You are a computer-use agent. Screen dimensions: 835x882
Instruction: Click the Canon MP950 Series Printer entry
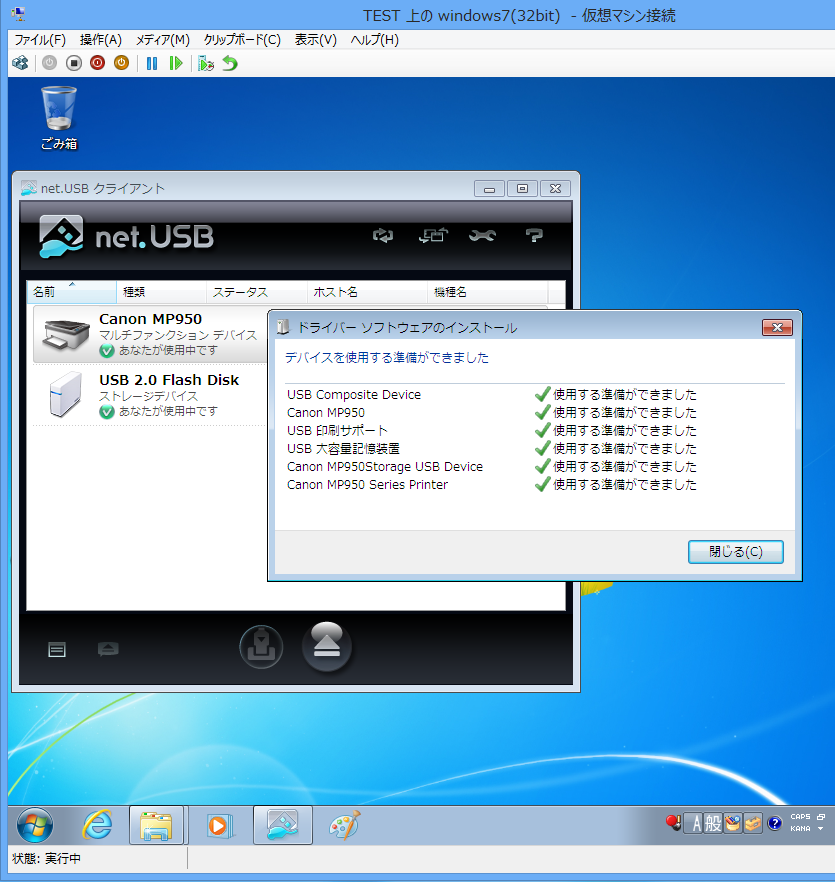click(x=367, y=484)
